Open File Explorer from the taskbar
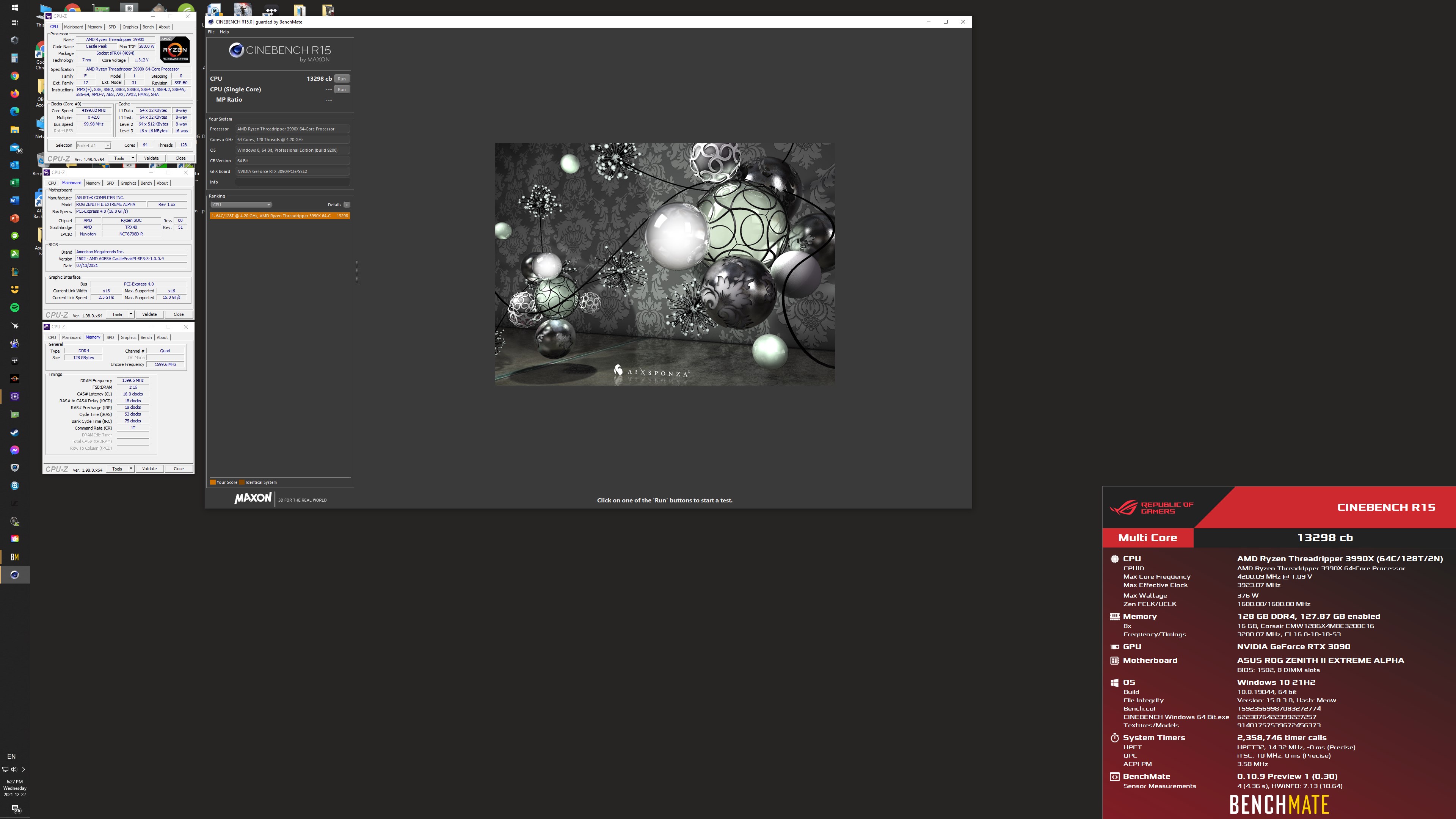Screen dimensions: 1456x819 pos(15,129)
